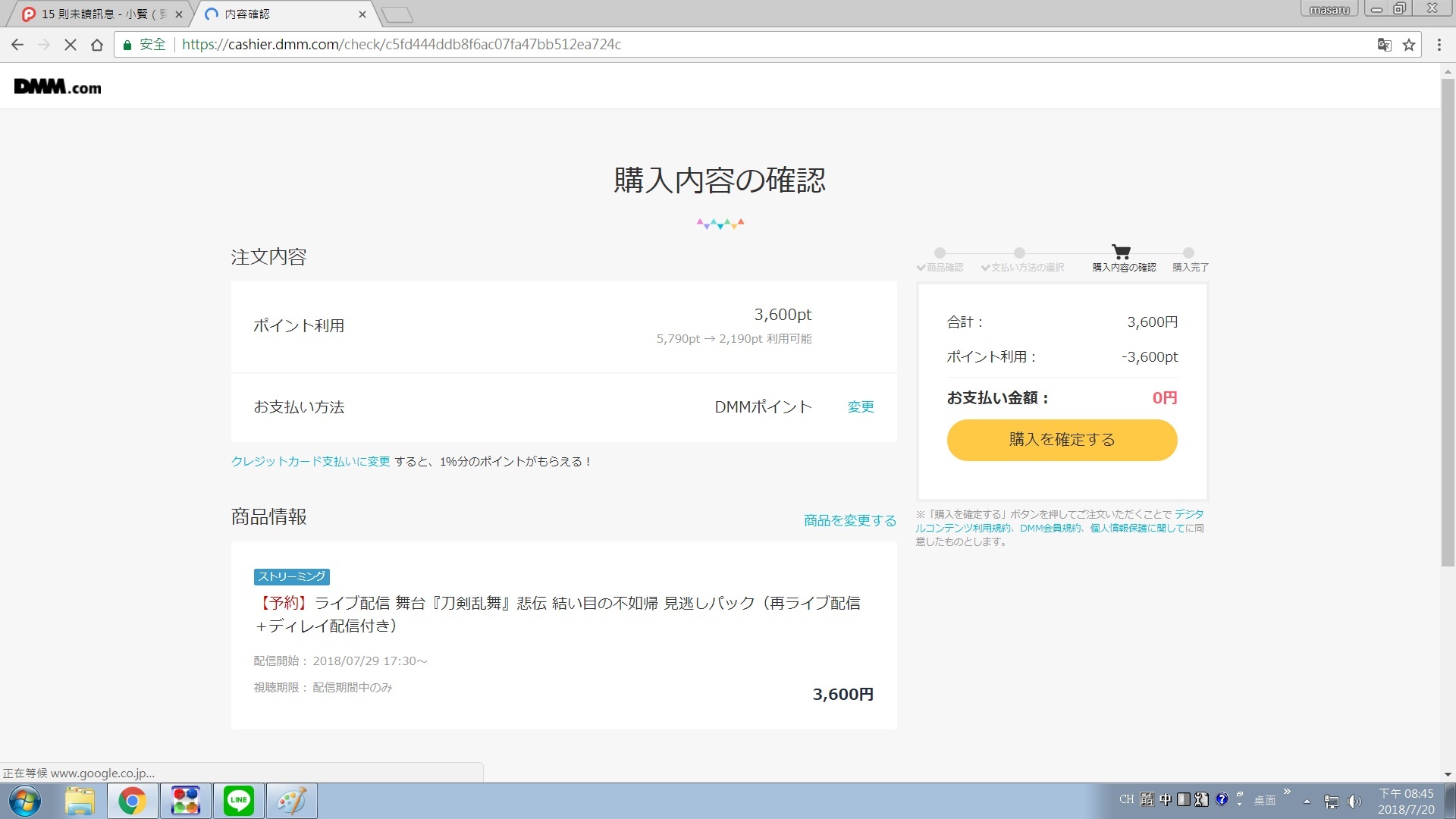Click the IME tools wrench icon
This screenshot has height=819, width=1456.
(1202, 799)
